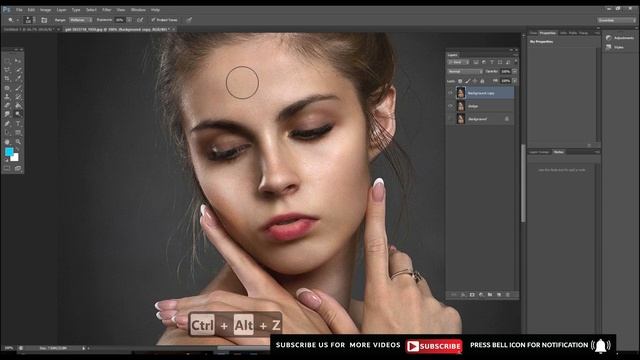Toggle lock transparent pixels

coord(460,81)
